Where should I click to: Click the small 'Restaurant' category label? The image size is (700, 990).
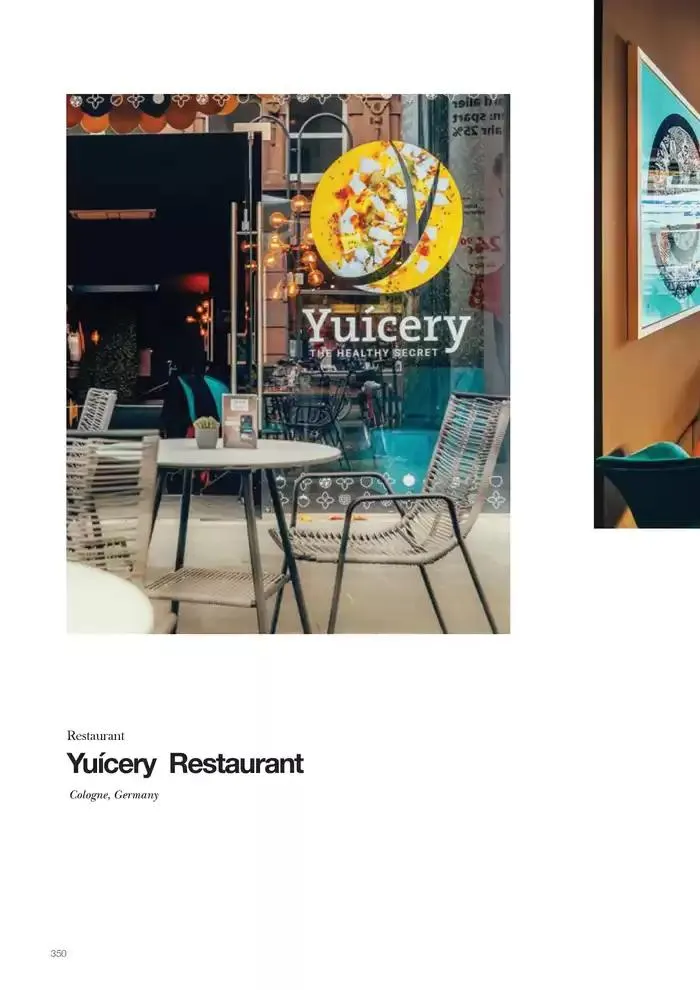click(95, 736)
